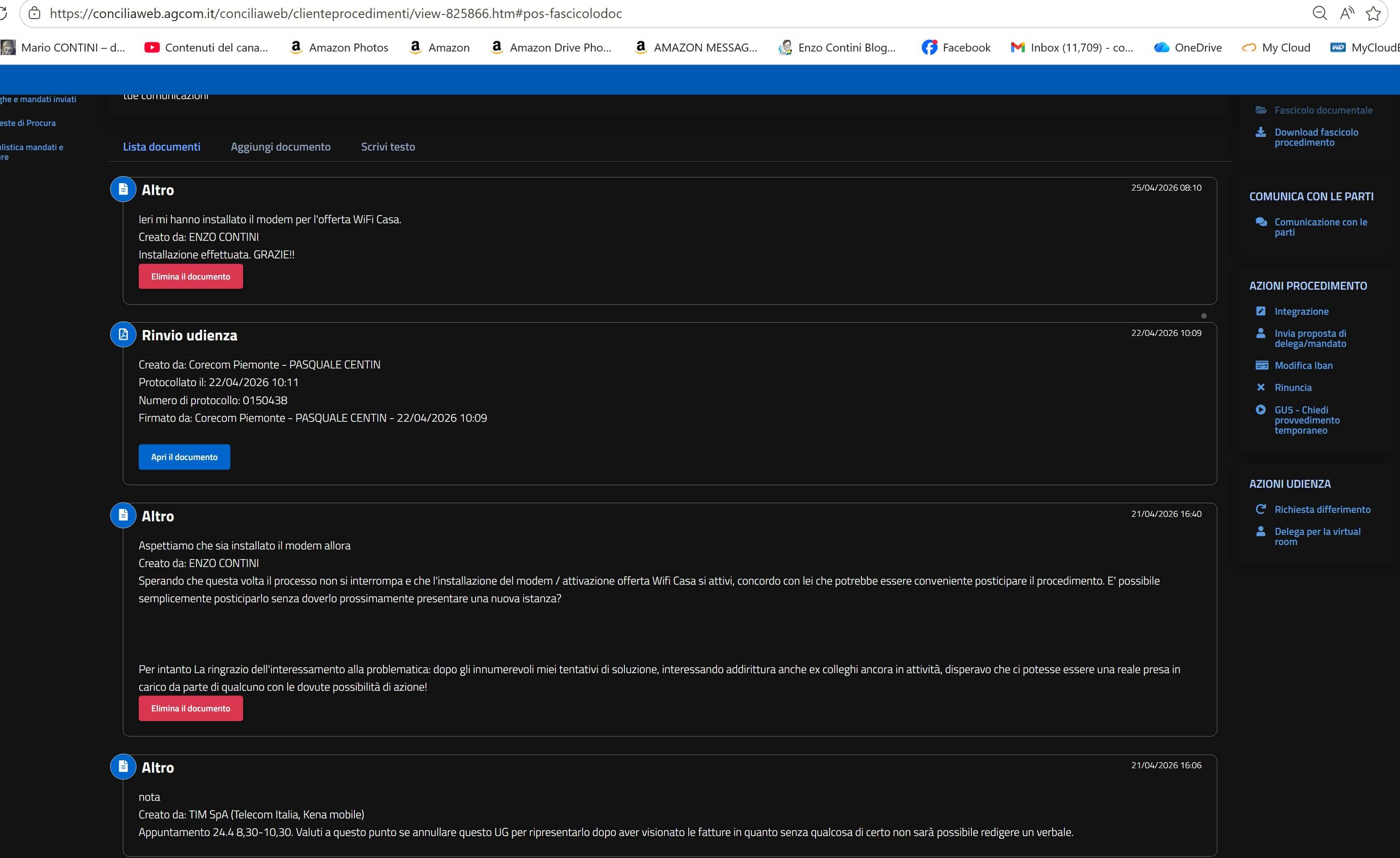1400x858 pixels.
Task: Open the browser zoom magnifier icon
Action: pos(1320,13)
